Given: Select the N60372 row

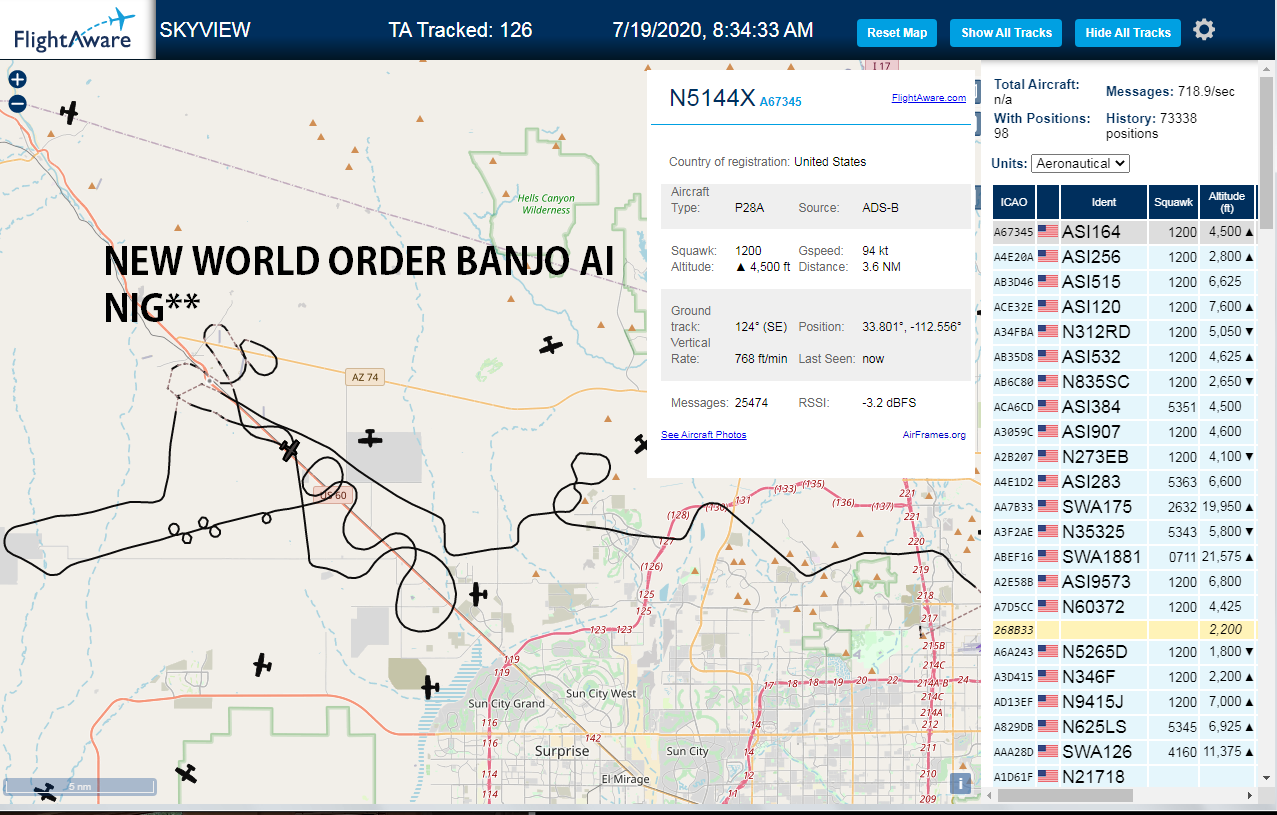Looking at the screenshot, I should point(1123,606).
